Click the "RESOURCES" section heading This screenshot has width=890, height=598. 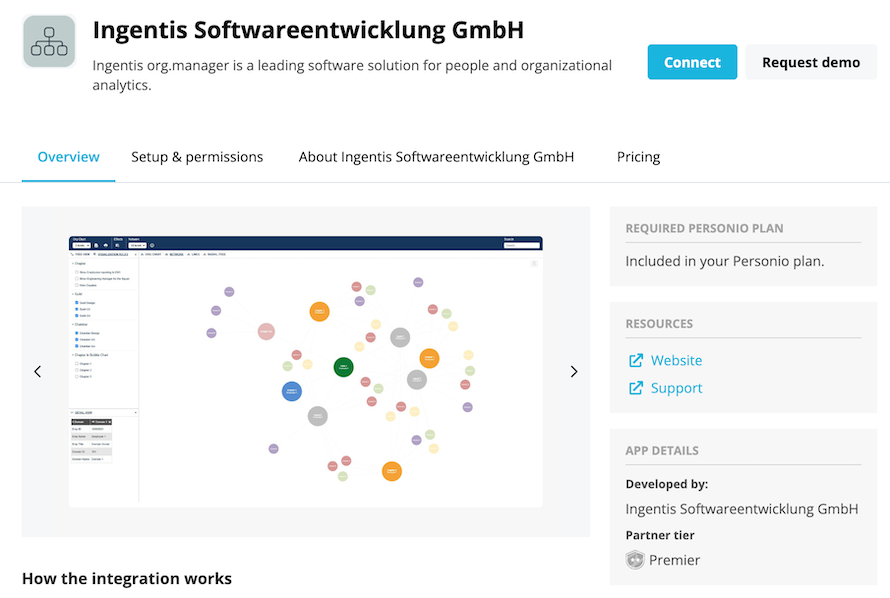(659, 324)
